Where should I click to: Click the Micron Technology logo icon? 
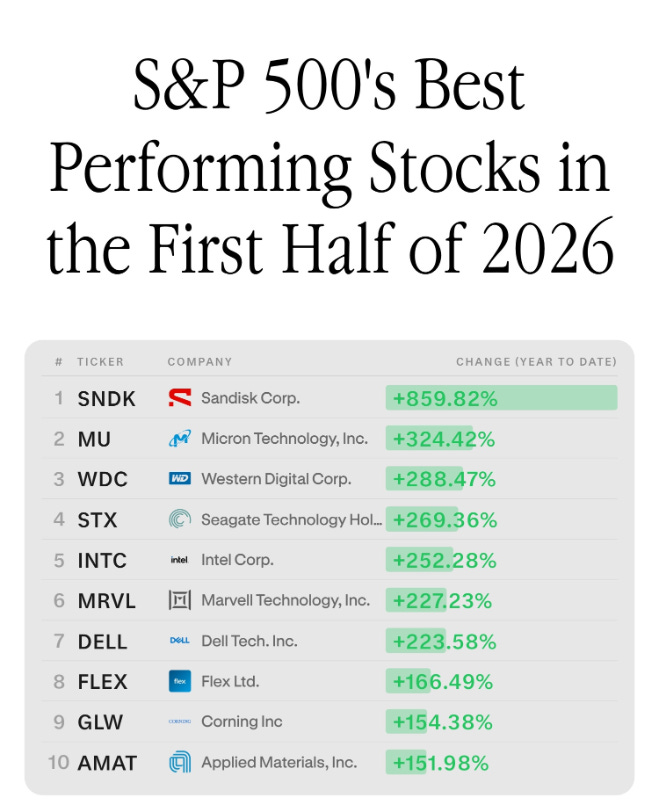tap(180, 438)
